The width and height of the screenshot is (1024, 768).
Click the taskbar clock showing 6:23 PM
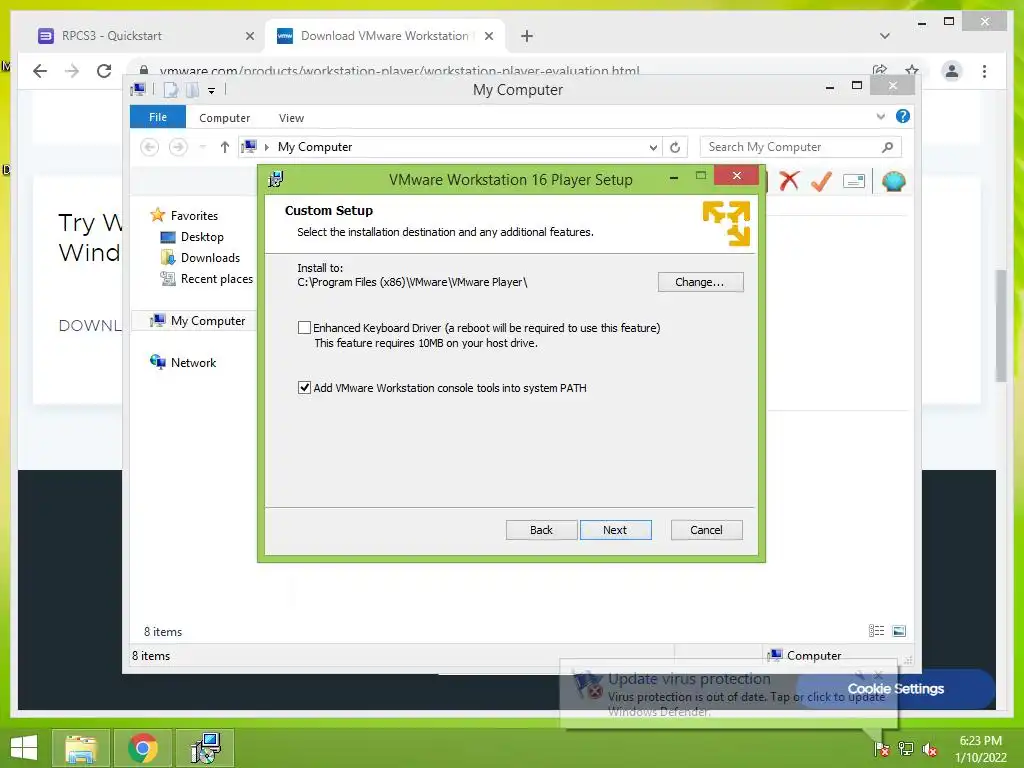(x=980, y=748)
